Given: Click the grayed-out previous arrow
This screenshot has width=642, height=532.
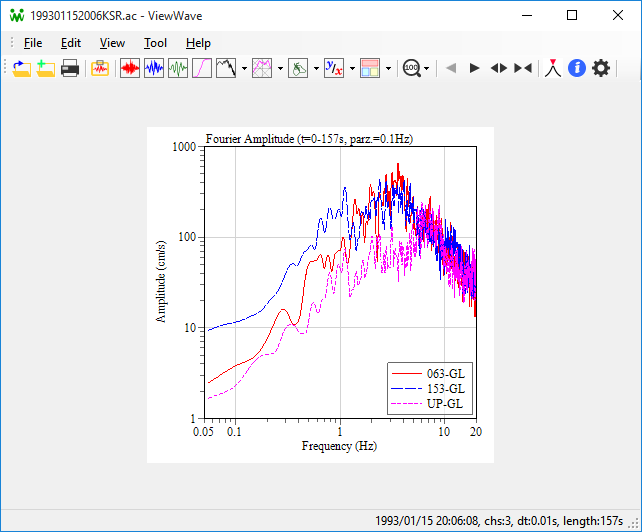Looking at the screenshot, I should [451, 68].
